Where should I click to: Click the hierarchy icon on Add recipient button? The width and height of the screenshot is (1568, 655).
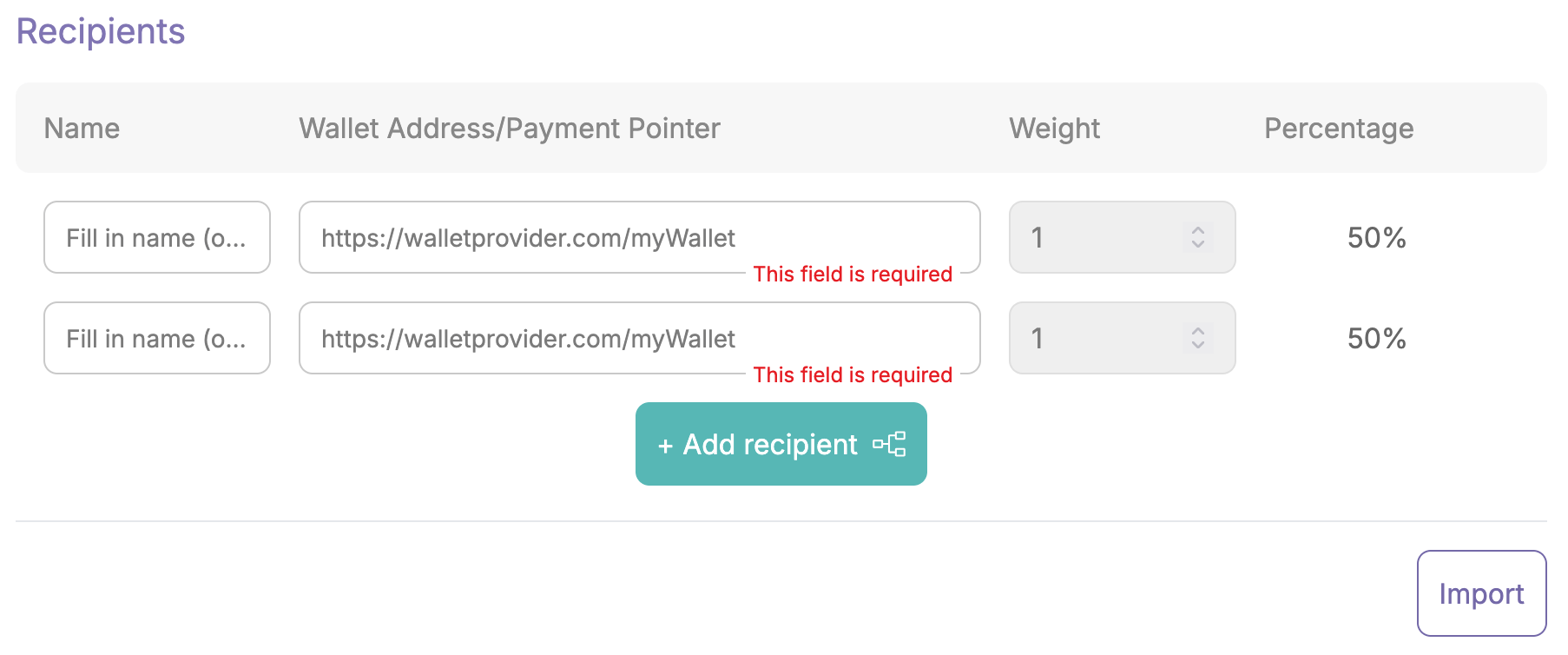pos(891,444)
